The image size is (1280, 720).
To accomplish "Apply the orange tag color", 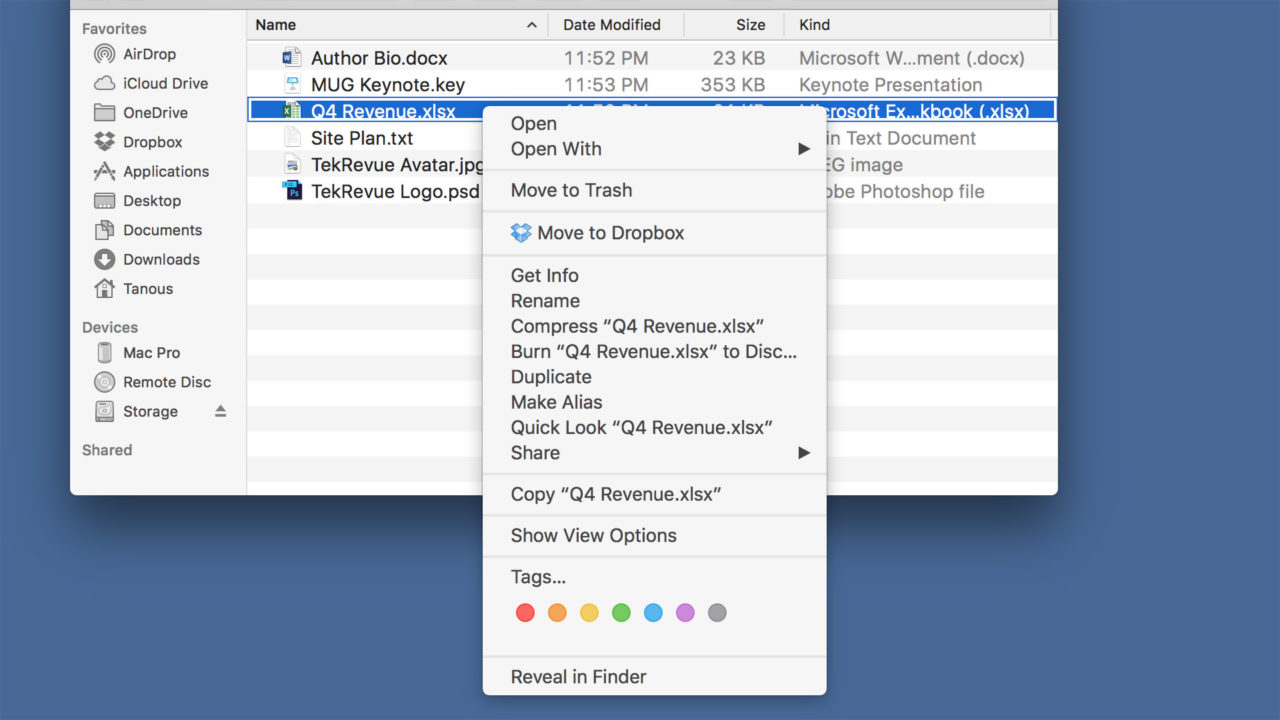I will point(557,613).
